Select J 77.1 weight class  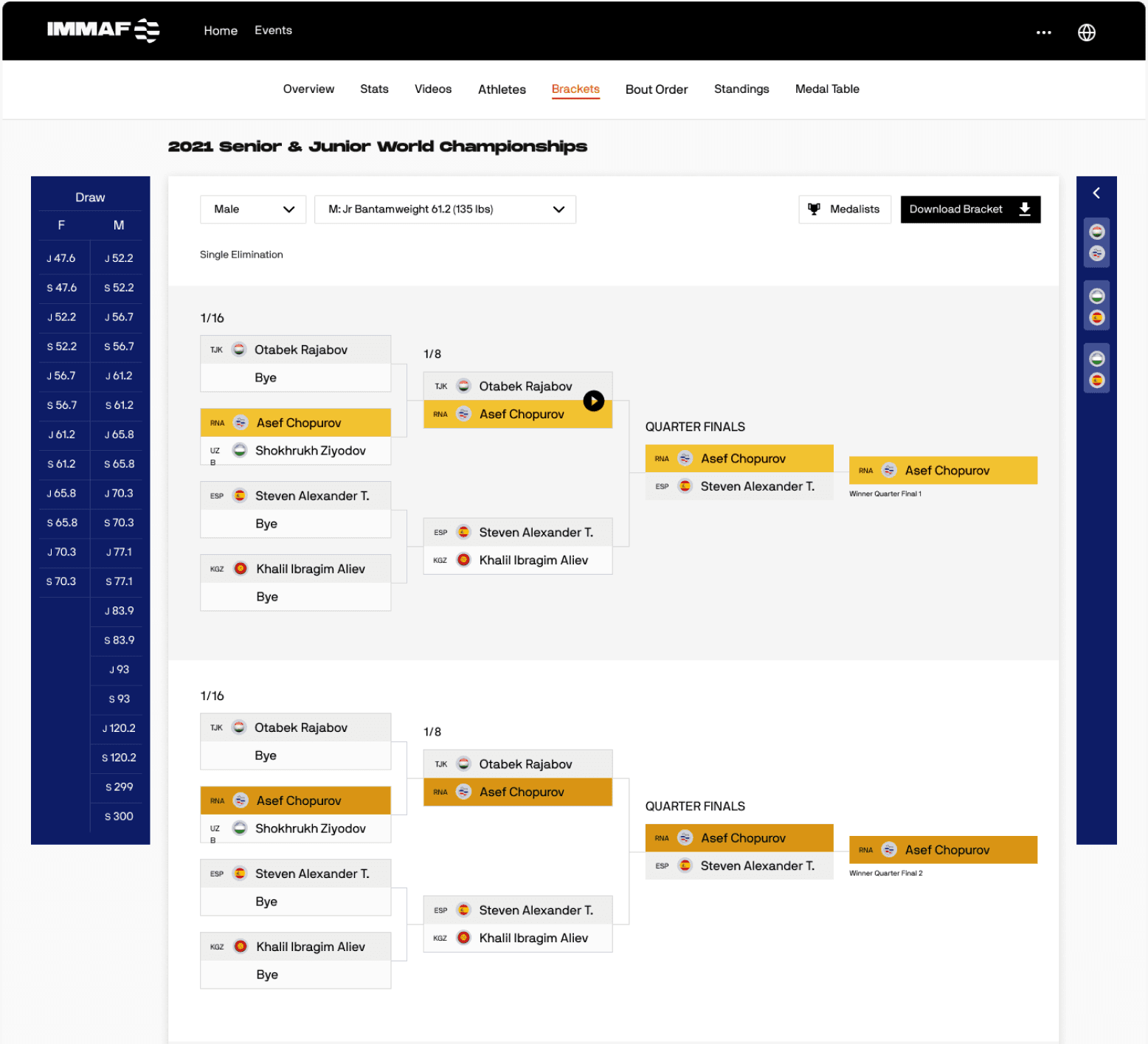(119, 552)
